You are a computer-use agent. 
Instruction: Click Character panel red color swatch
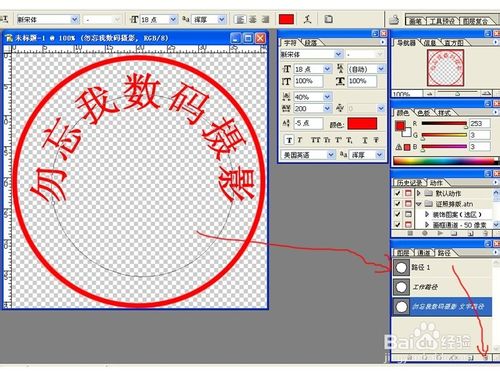[x=362, y=123]
